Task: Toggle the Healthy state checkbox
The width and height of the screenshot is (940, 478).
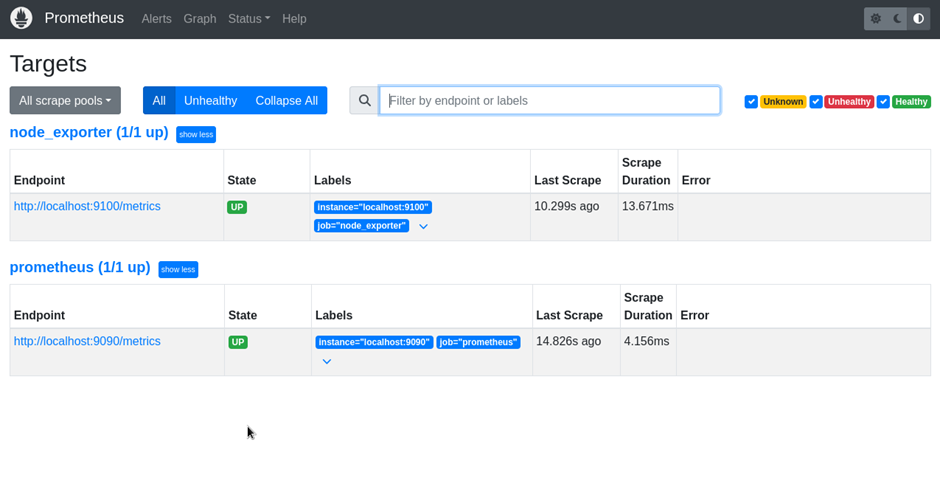Action: point(883,101)
